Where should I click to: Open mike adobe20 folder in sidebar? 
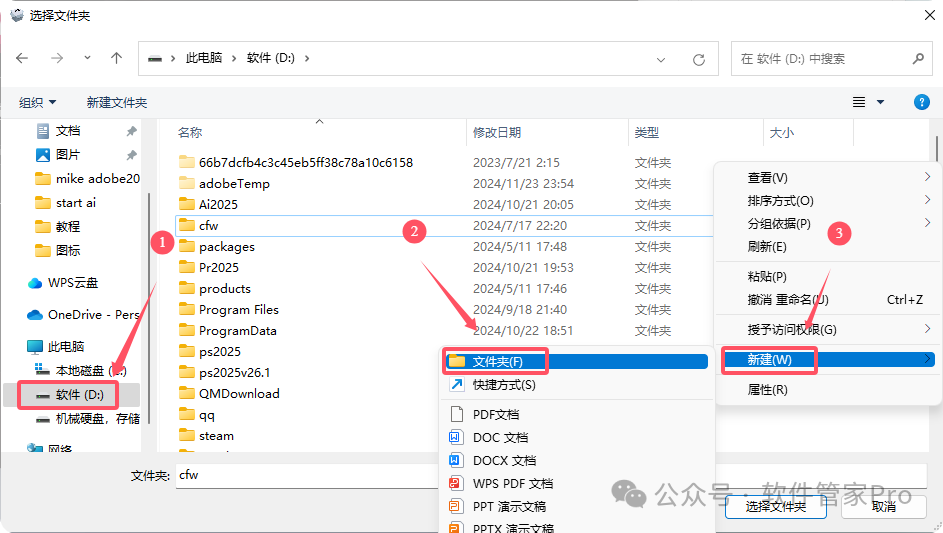[87, 179]
